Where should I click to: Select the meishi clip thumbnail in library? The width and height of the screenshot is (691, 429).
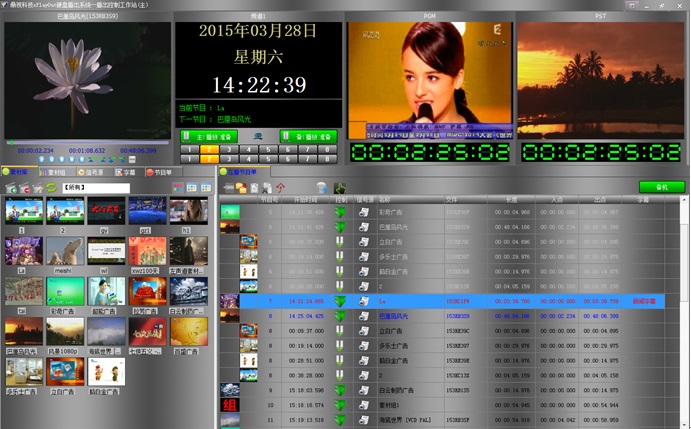(65, 251)
